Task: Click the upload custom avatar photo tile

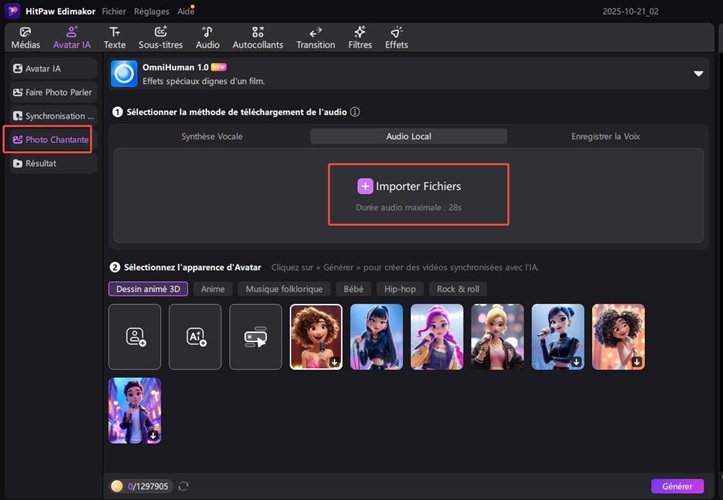Action: pos(135,337)
